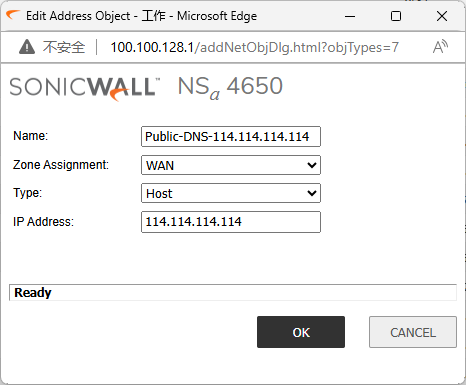Open the Type dropdown showing Host

231,193
